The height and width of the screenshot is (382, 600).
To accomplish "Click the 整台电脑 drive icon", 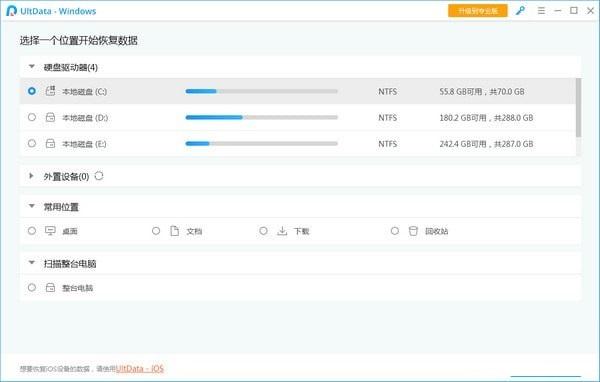I will click(x=51, y=287).
